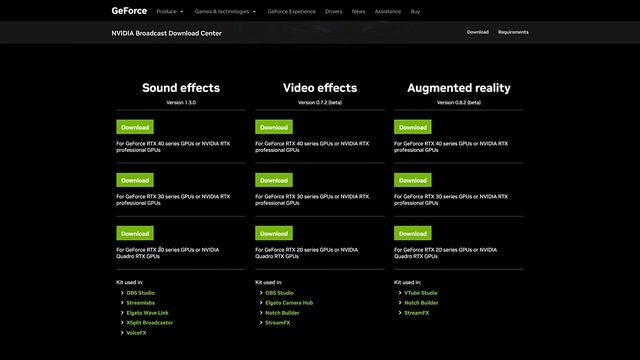Click chevron beside Elgato Camera Hub
Viewport: 640px width, 360px height.
coord(261,303)
